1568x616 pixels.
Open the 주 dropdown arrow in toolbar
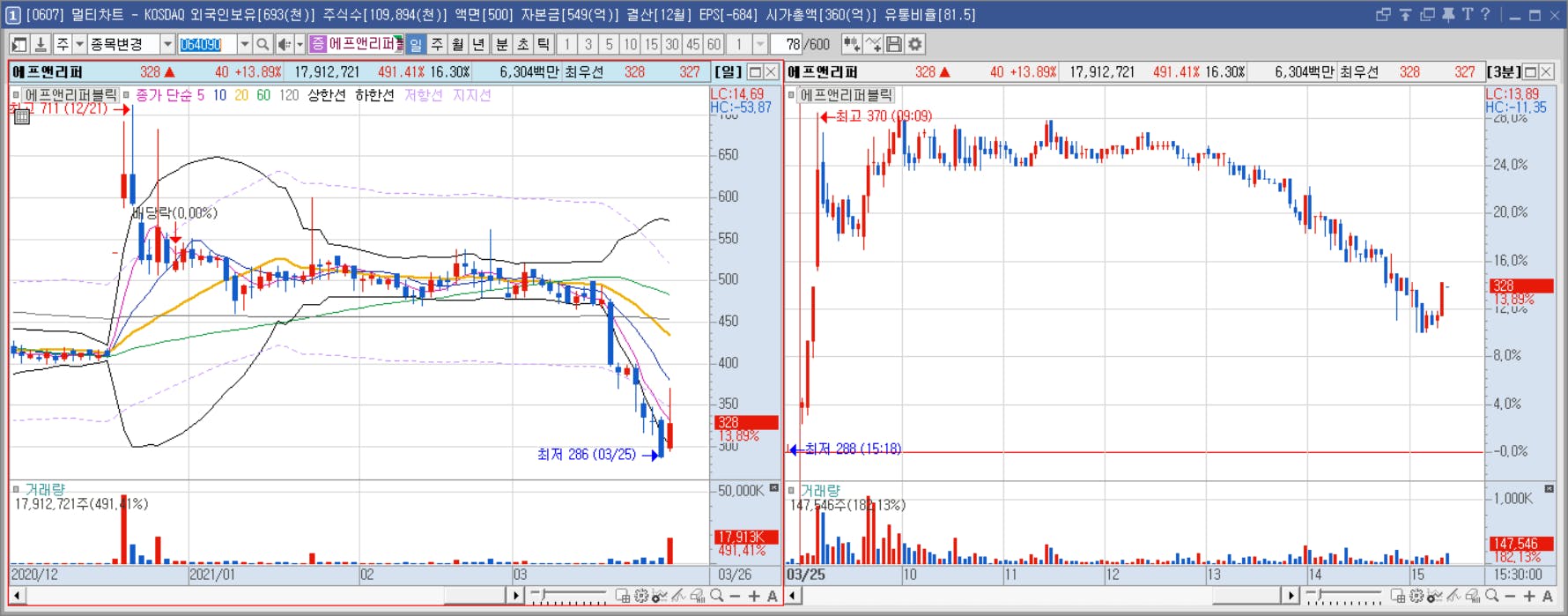click(x=79, y=44)
